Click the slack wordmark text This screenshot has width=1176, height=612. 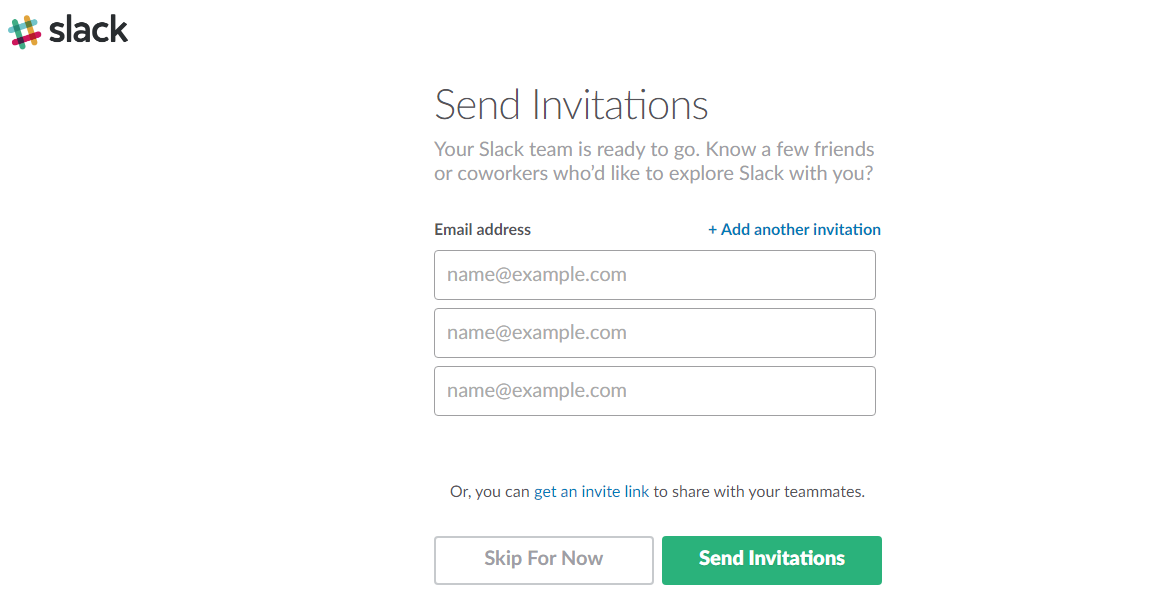point(89,30)
